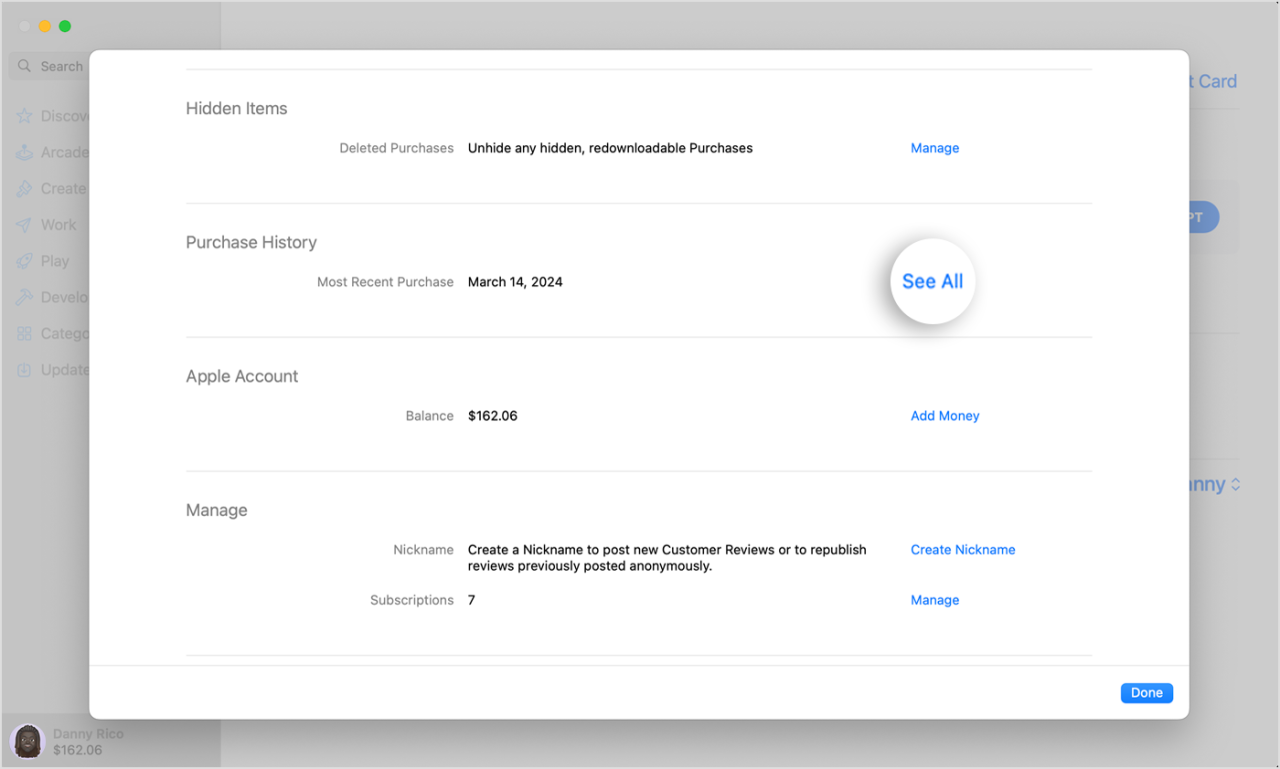
Task: Open the Gift Card link at top right
Action: (x=1211, y=81)
